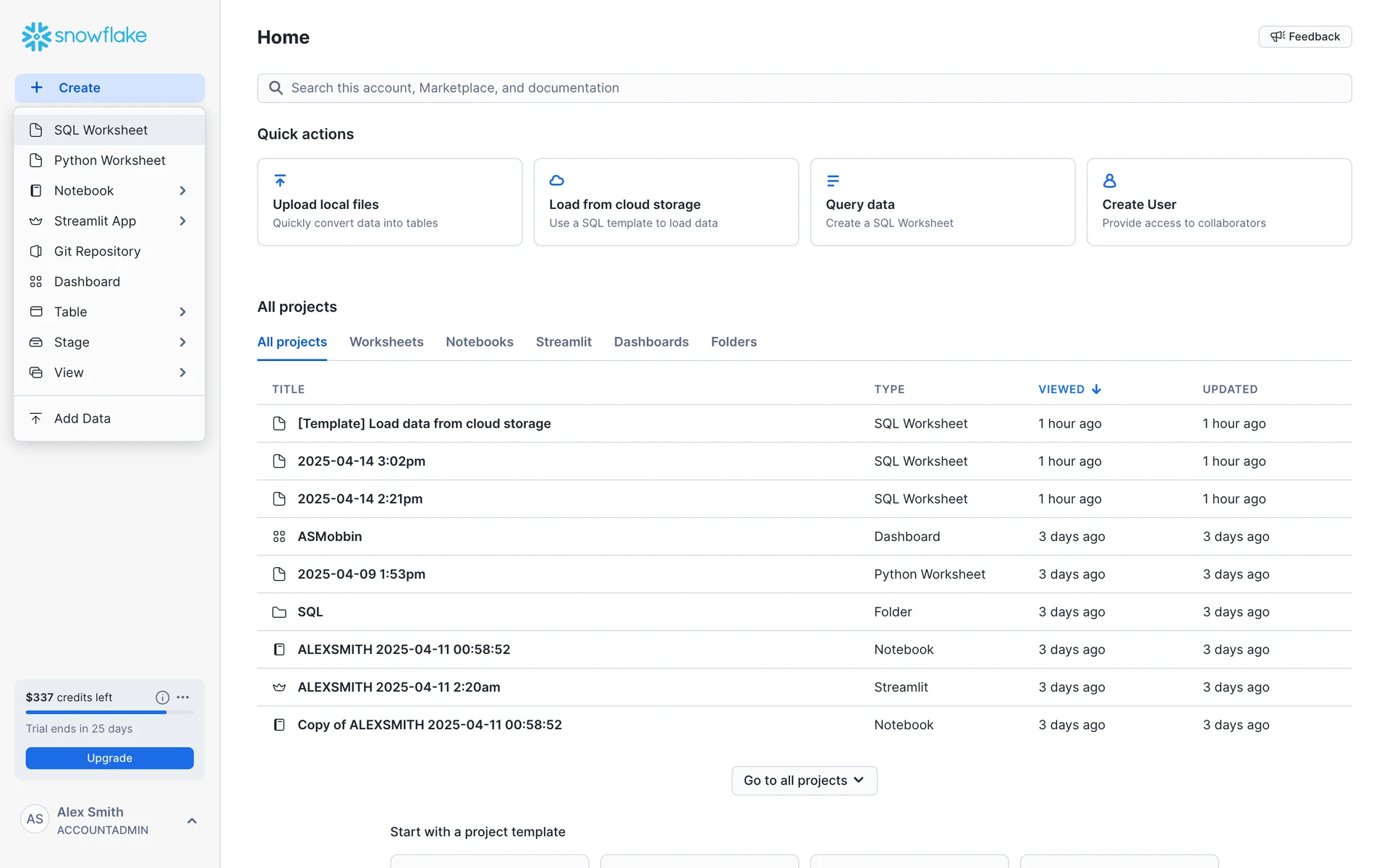Expand the Streamlit App submenu chevron
The width and height of the screenshot is (1389, 868).
click(x=182, y=221)
